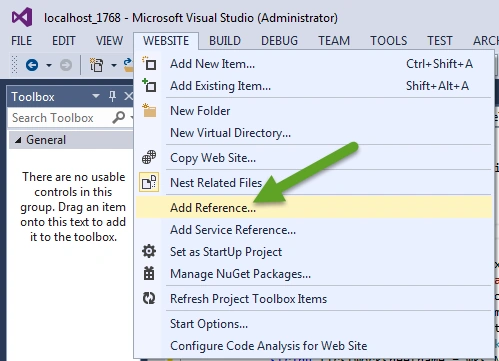Click the greyed-out navigate forward arrow
The image size is (499, 361).
pos(66,65)
